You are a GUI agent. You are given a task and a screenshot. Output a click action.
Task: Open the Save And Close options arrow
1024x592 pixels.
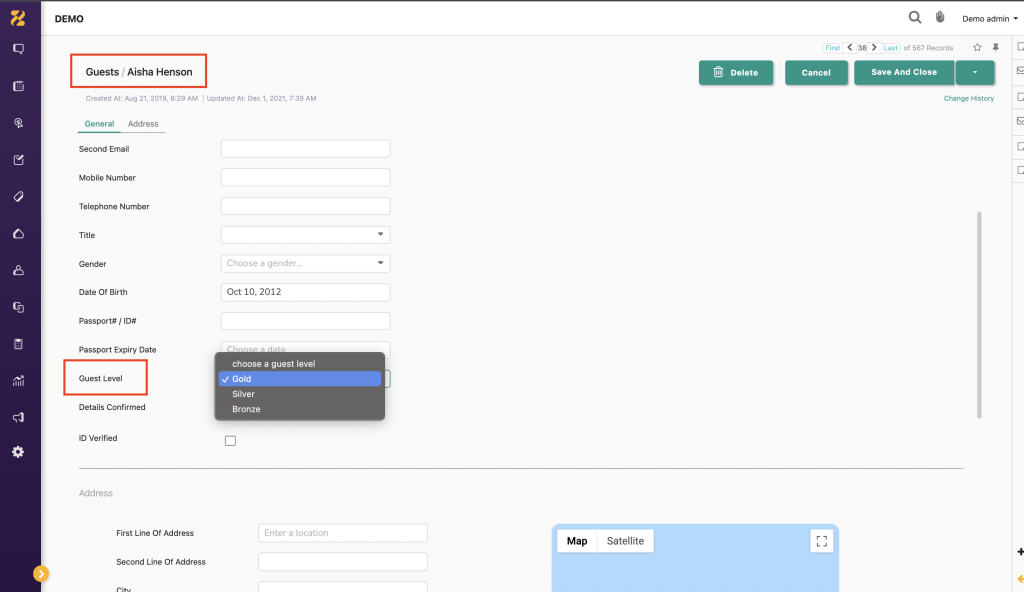click(975, 73)
